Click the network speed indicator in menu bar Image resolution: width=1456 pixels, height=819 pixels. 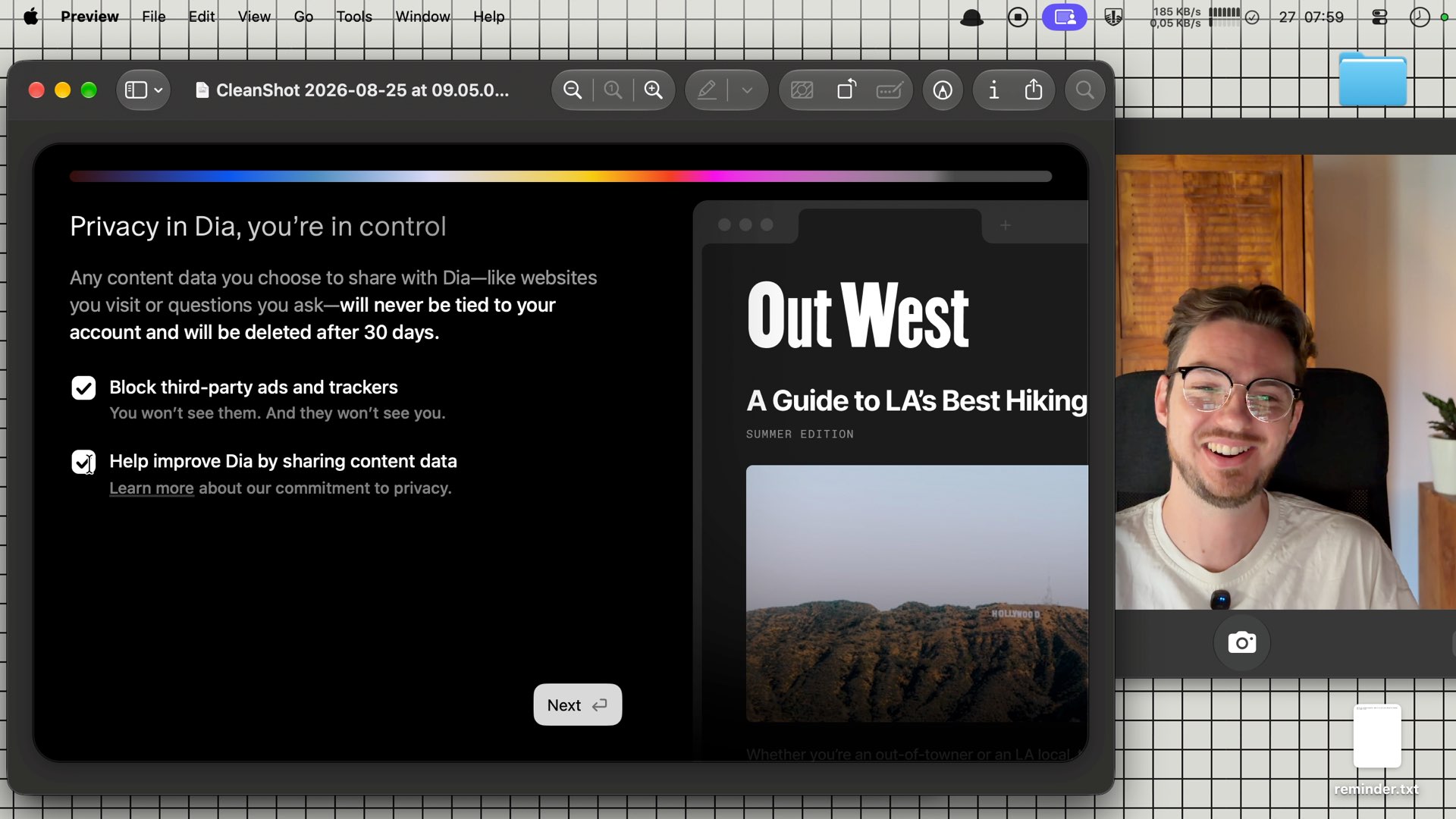[x=1175, y=17]
